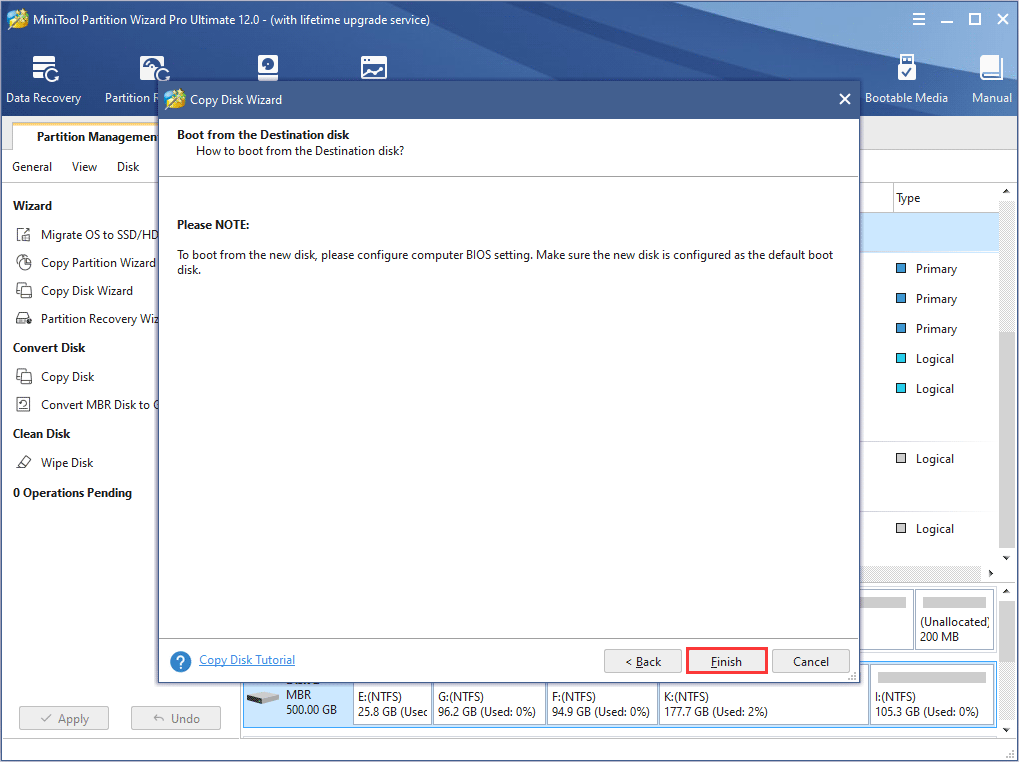Open the Bootable Media builder
Image resolution: width=1019 pixels, height=762 pixels.
(x=906, y=79)
